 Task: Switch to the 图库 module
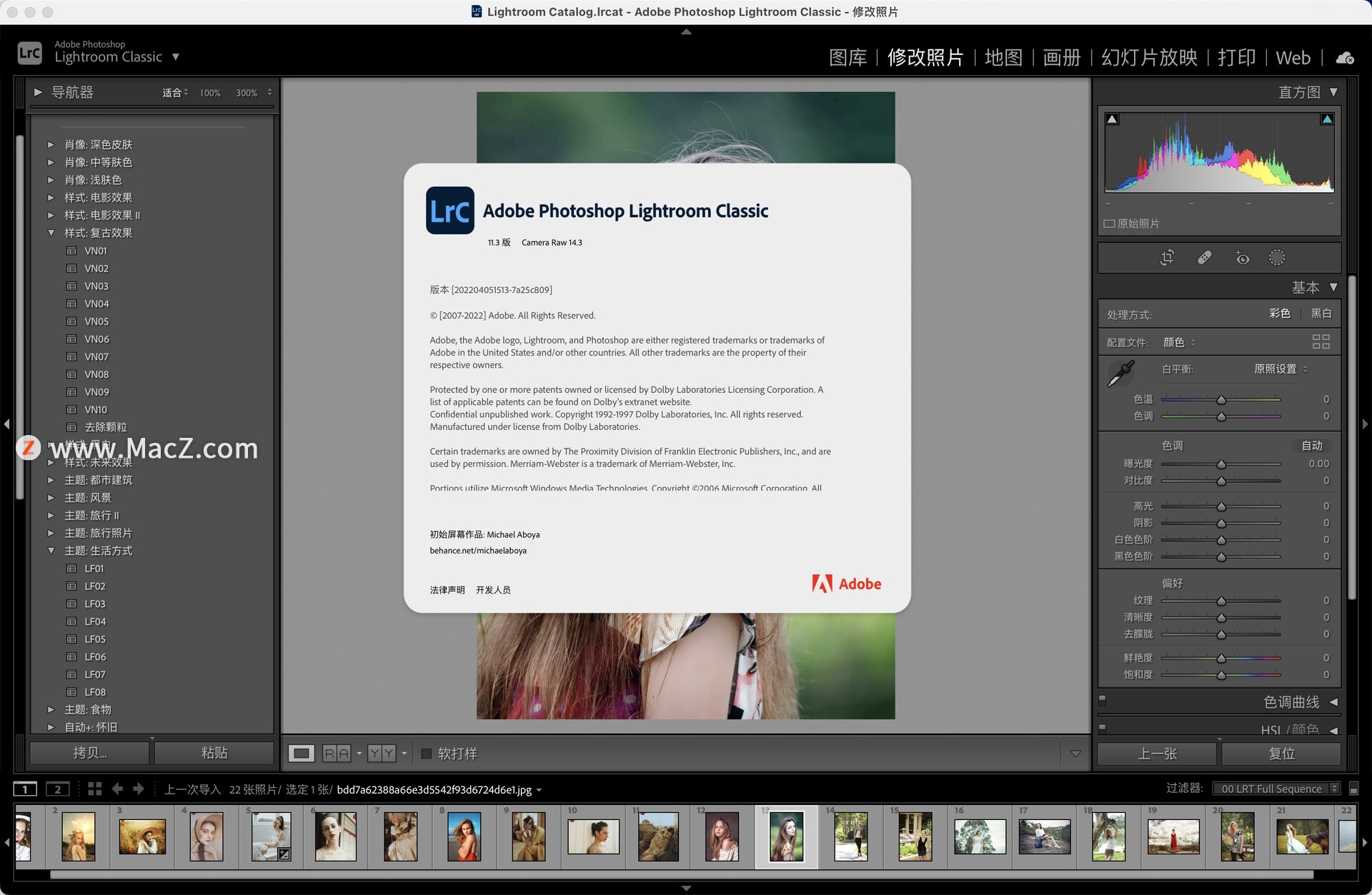[x=848, y=58]
